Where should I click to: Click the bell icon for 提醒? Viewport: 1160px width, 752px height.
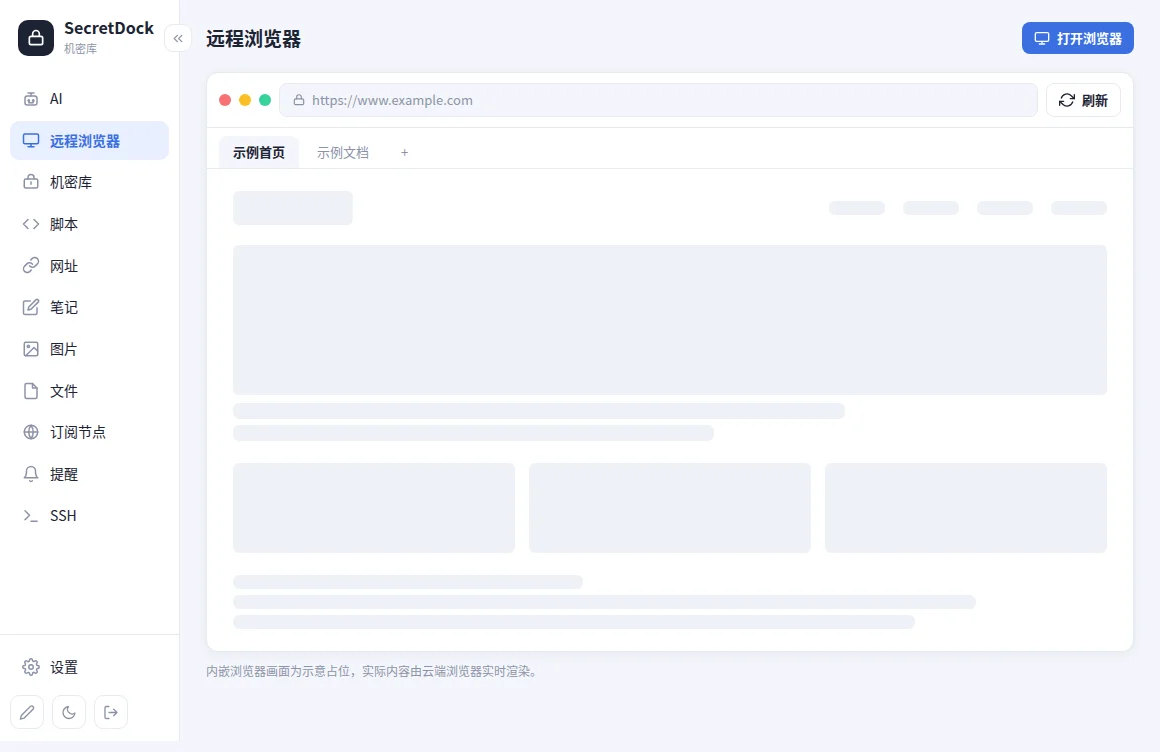click(x=31, y=474)
